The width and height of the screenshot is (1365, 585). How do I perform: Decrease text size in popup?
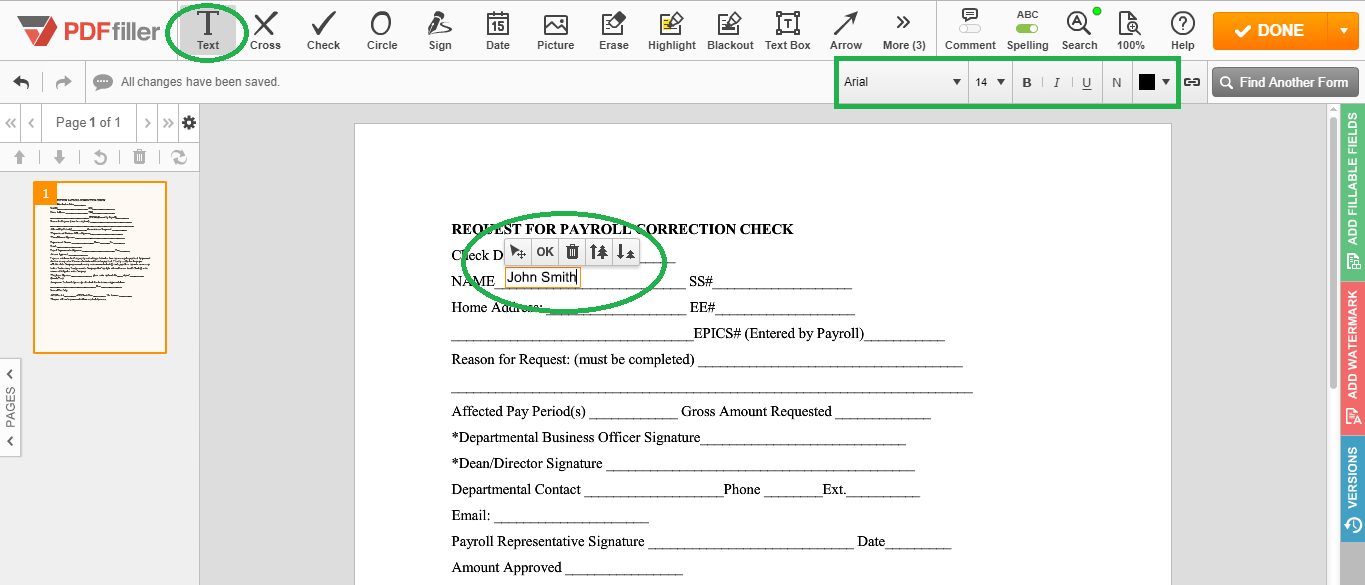(626, 252)
